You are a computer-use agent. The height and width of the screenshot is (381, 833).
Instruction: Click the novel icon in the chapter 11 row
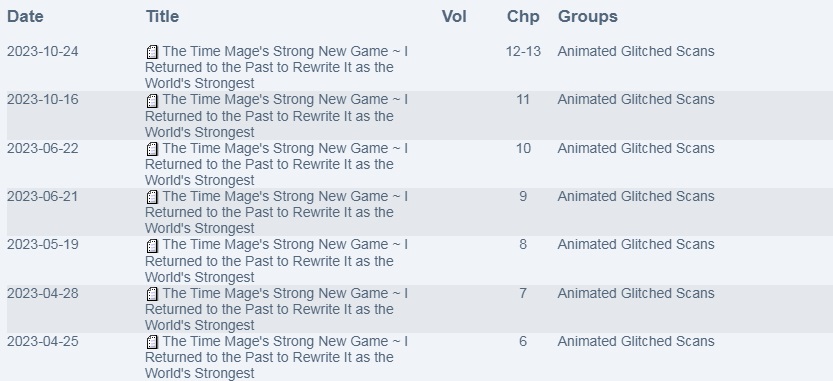pos(152,100)
